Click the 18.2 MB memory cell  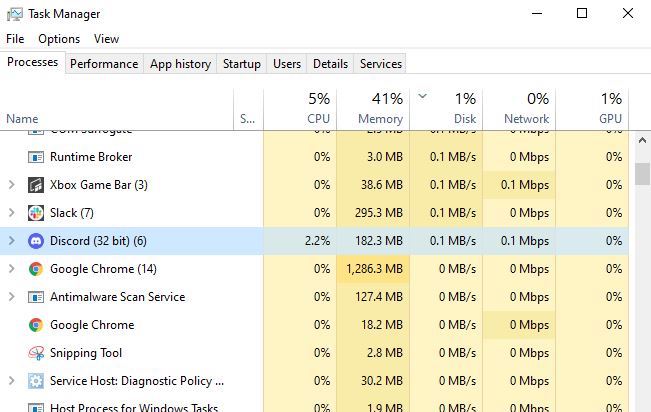click(x=373, y=325)
